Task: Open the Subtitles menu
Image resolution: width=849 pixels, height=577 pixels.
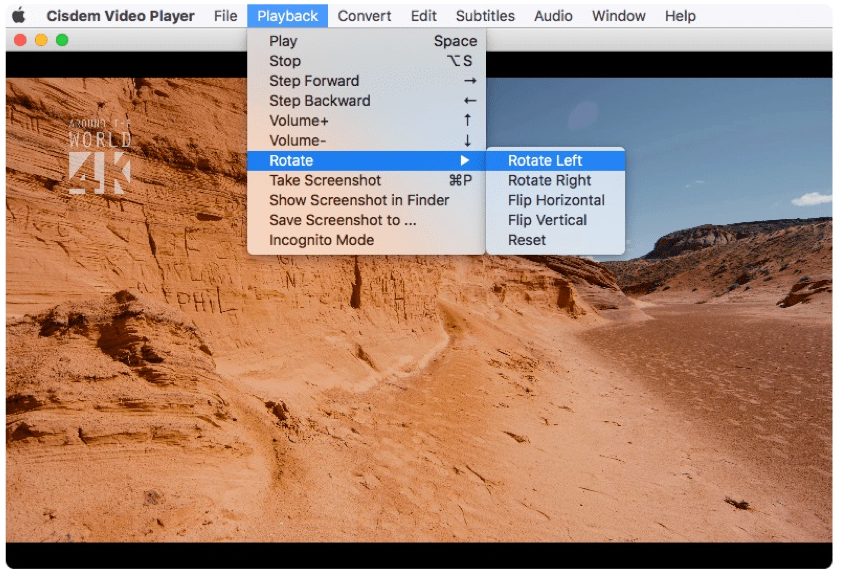Action: click(x=485, y=16)
